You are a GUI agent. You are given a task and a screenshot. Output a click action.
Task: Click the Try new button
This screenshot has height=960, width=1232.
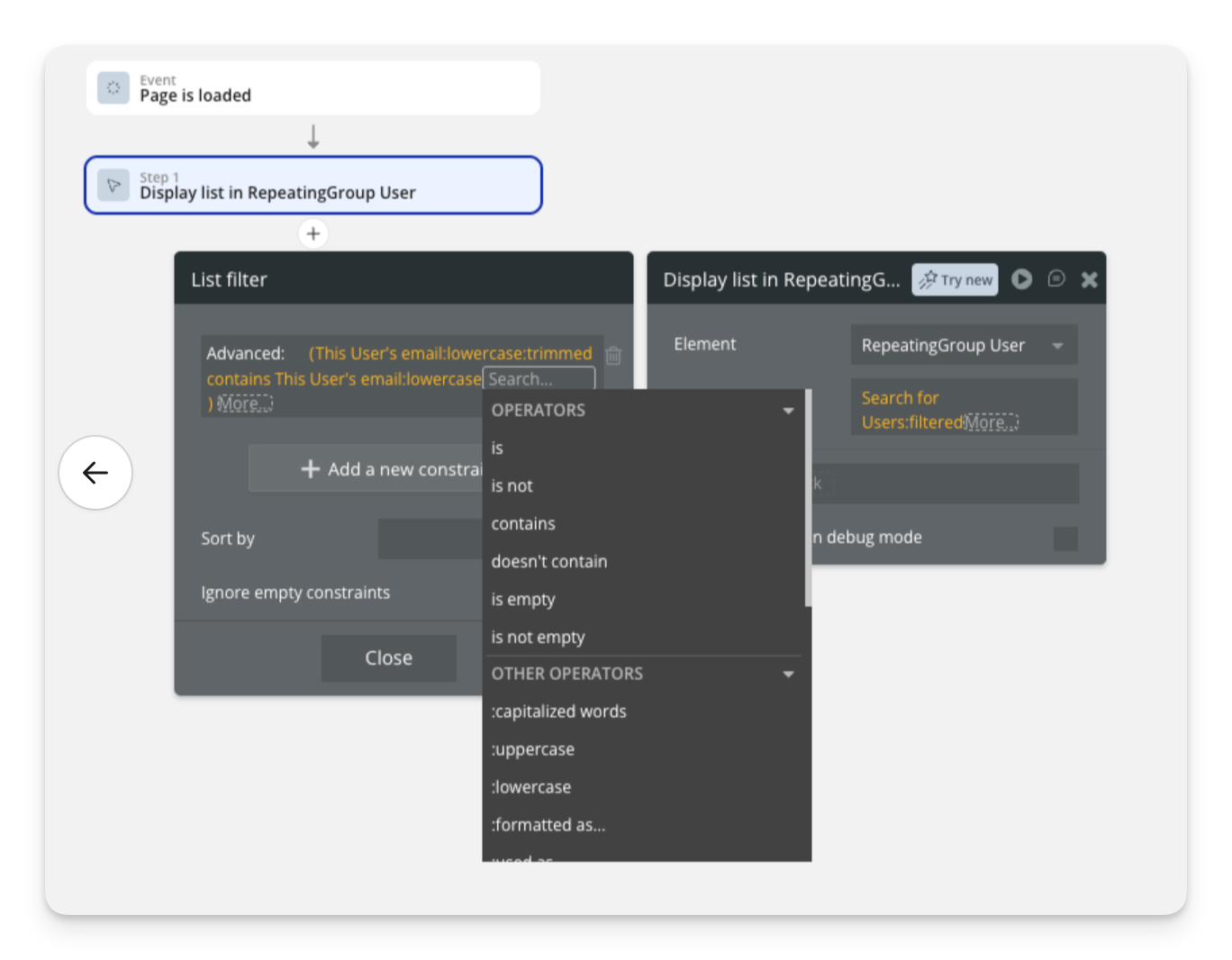[x=955, y=280]
